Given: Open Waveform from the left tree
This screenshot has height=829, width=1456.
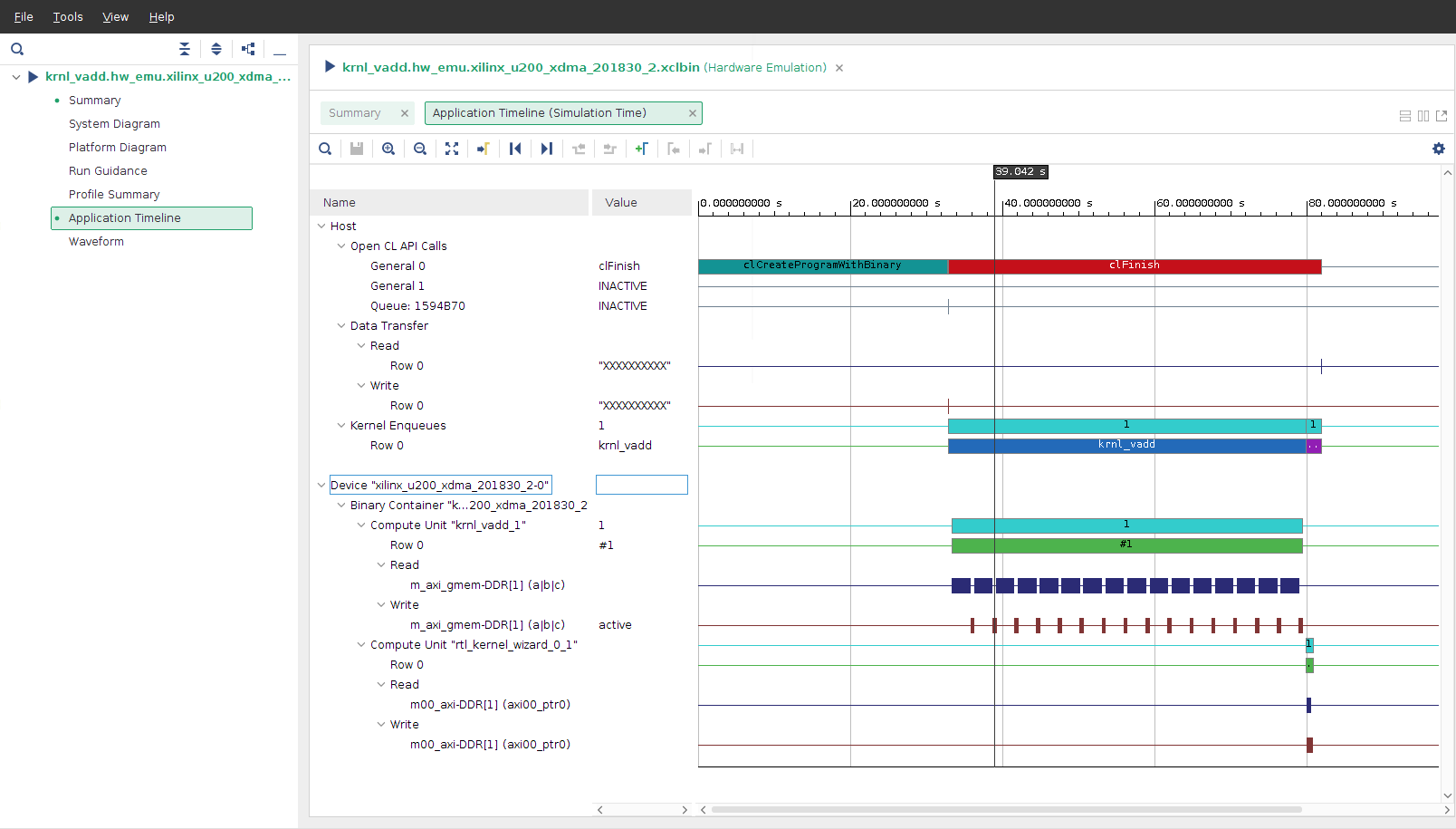Looking at the screenshot, I should (96, 242).
